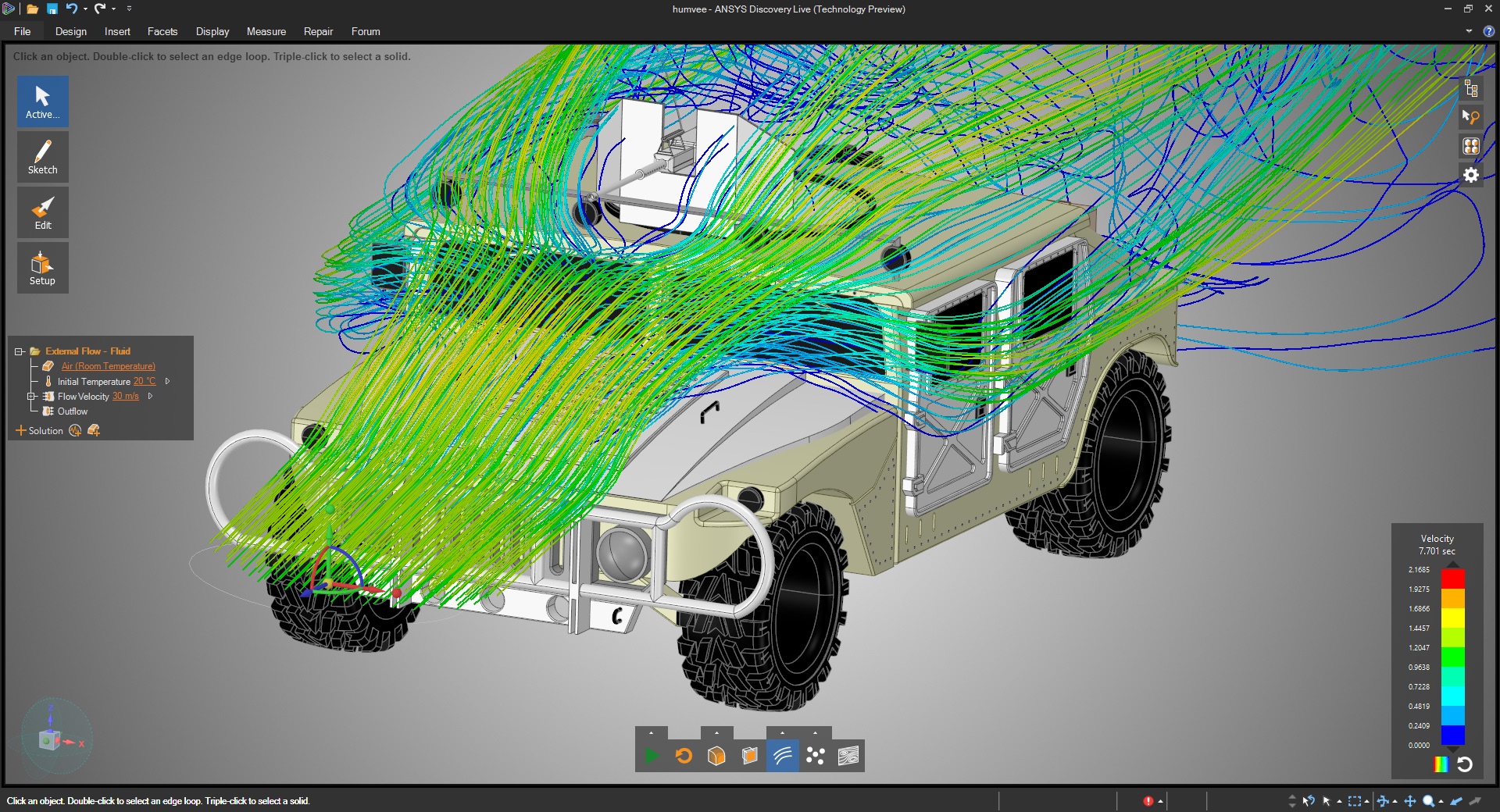Open the structure tree panel icon
The height and width of the screenshot is (812, 1500).
1472,88
